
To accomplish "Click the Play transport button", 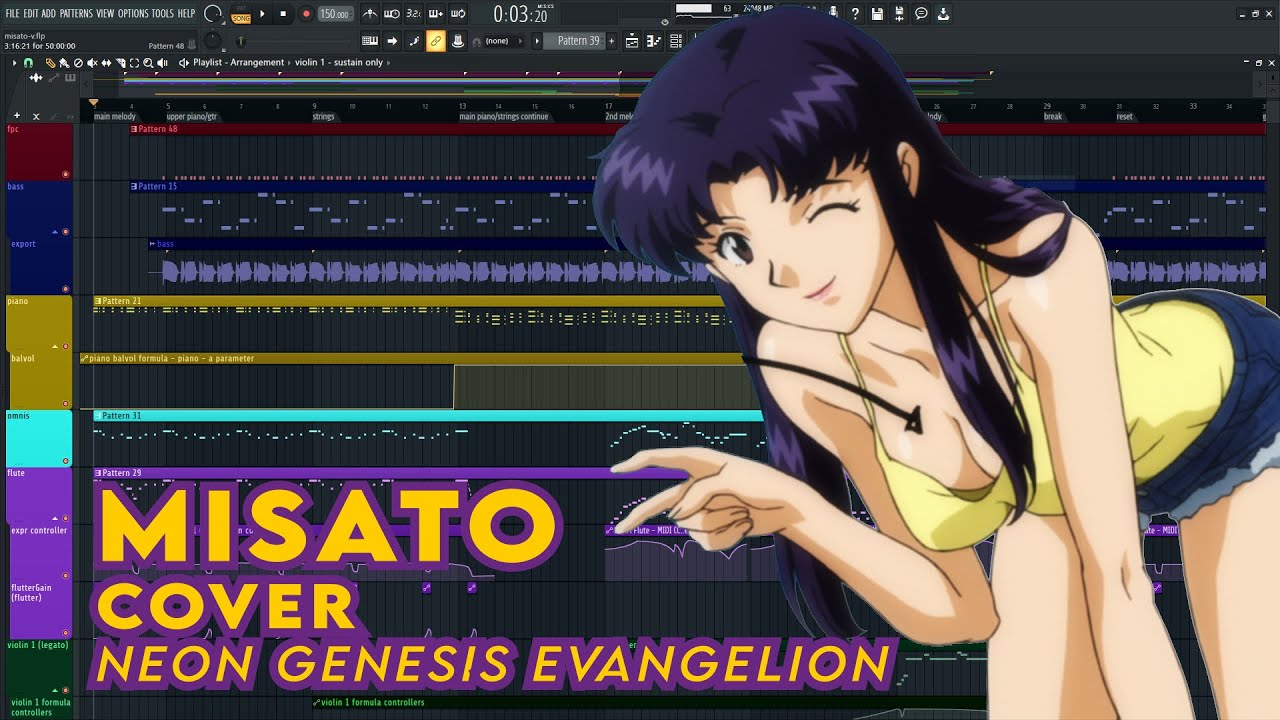I will click(x=263, y=14).
